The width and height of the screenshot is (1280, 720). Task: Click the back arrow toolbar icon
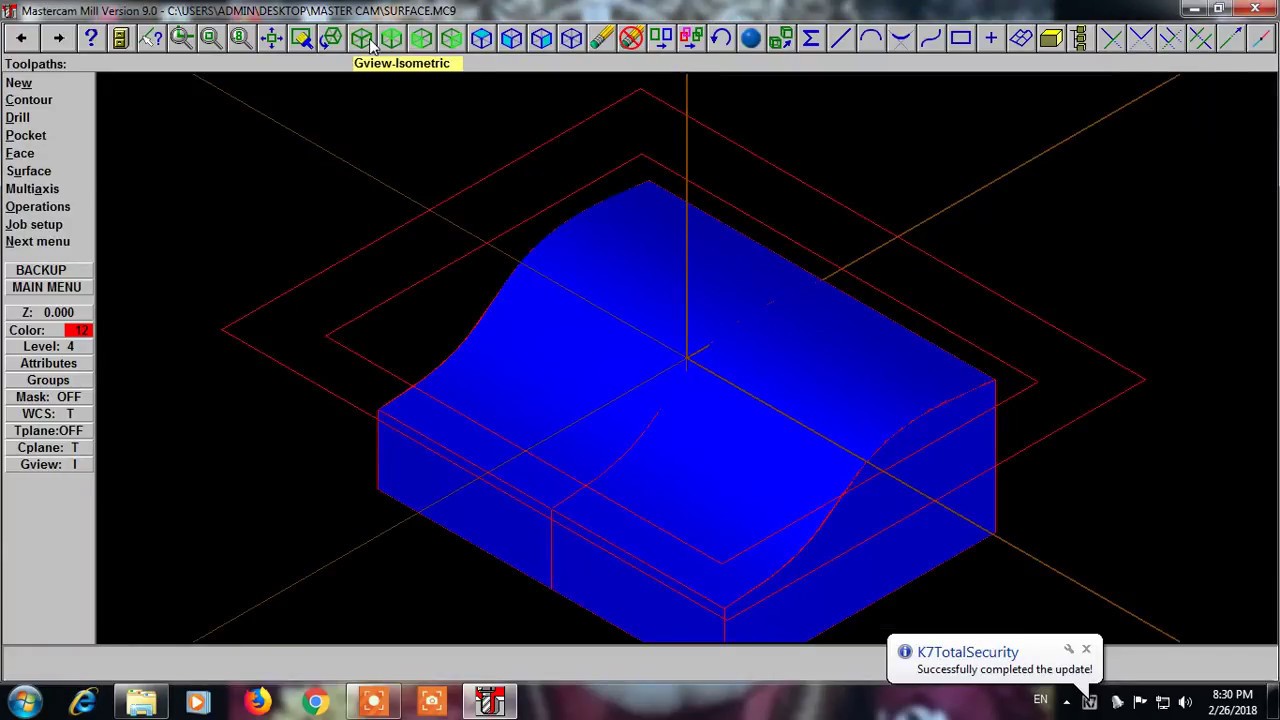click(21, 38)
